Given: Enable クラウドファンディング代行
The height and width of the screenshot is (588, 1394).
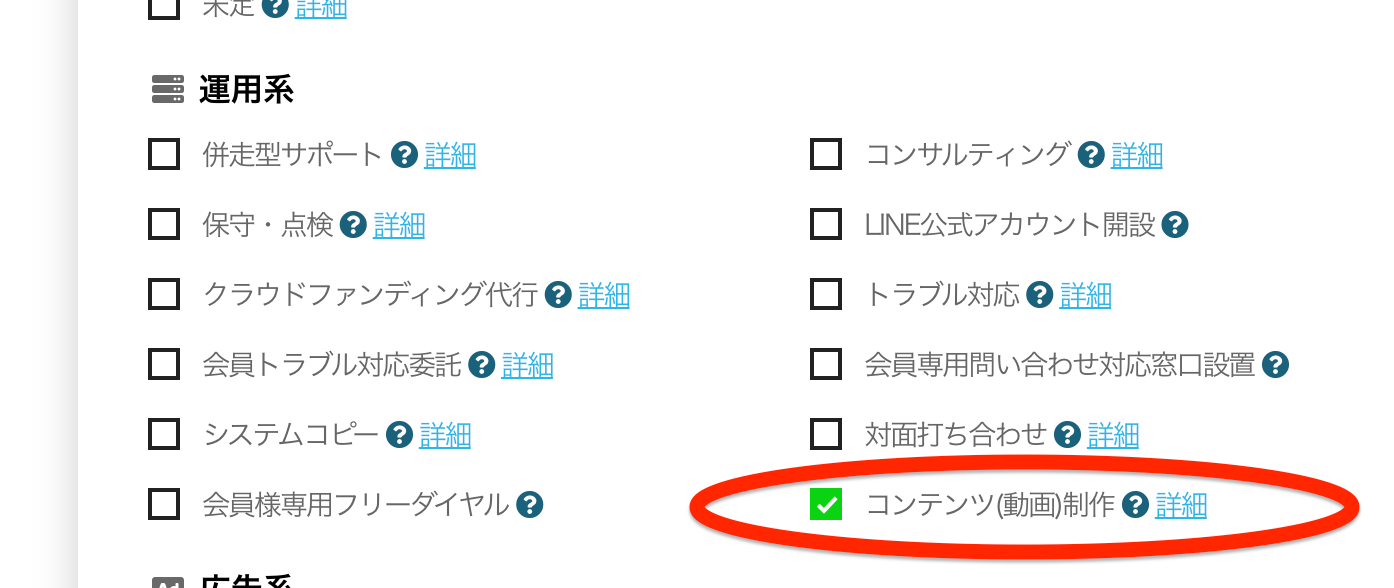Looking at the screenshot, I should 163,294.
